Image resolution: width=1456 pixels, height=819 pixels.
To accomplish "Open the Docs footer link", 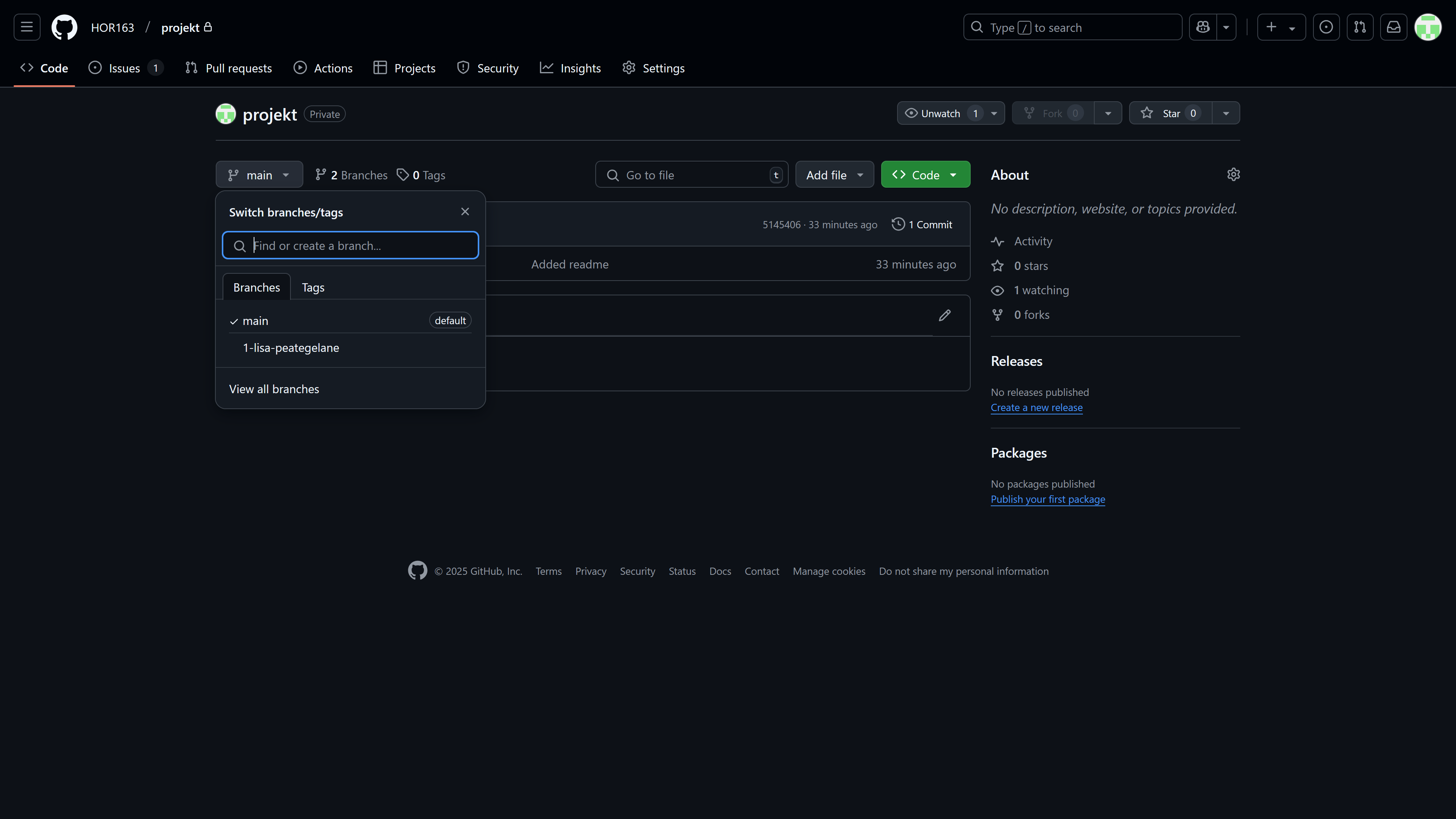I will pos(720,571).
